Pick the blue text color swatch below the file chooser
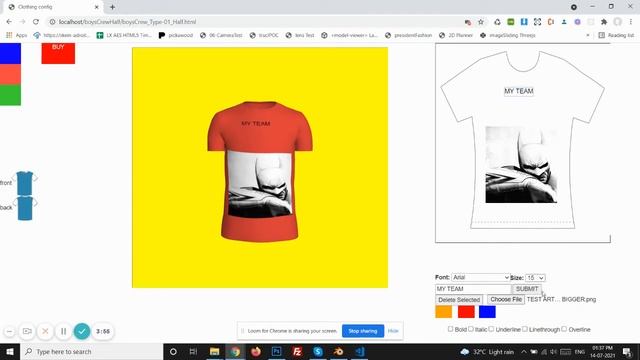The height and width of the screenshot is (360, 640). pyautogui.click(x=487, y=312)
